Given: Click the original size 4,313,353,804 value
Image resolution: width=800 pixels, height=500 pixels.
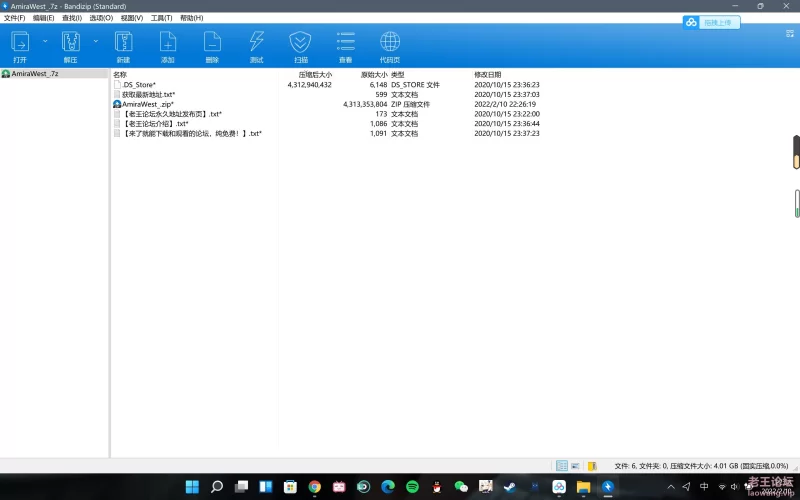Looking at the screenshot, I should [x=365, y=104].
